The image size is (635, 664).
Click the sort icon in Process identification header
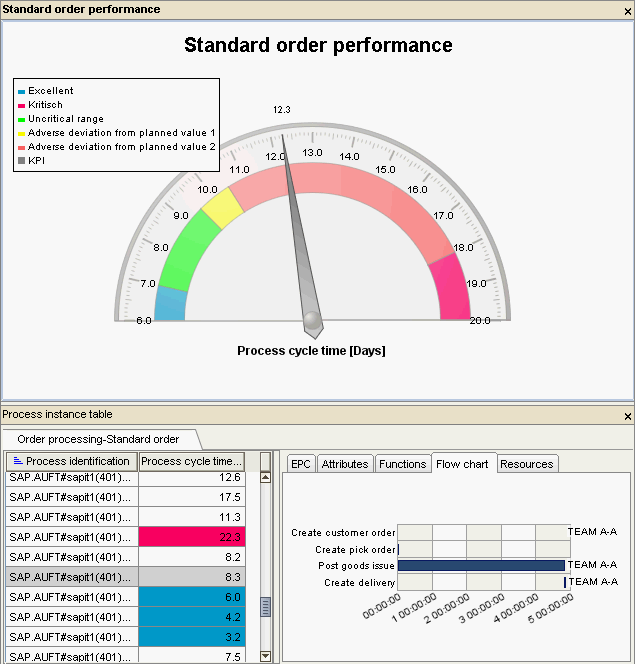(18, 461)
